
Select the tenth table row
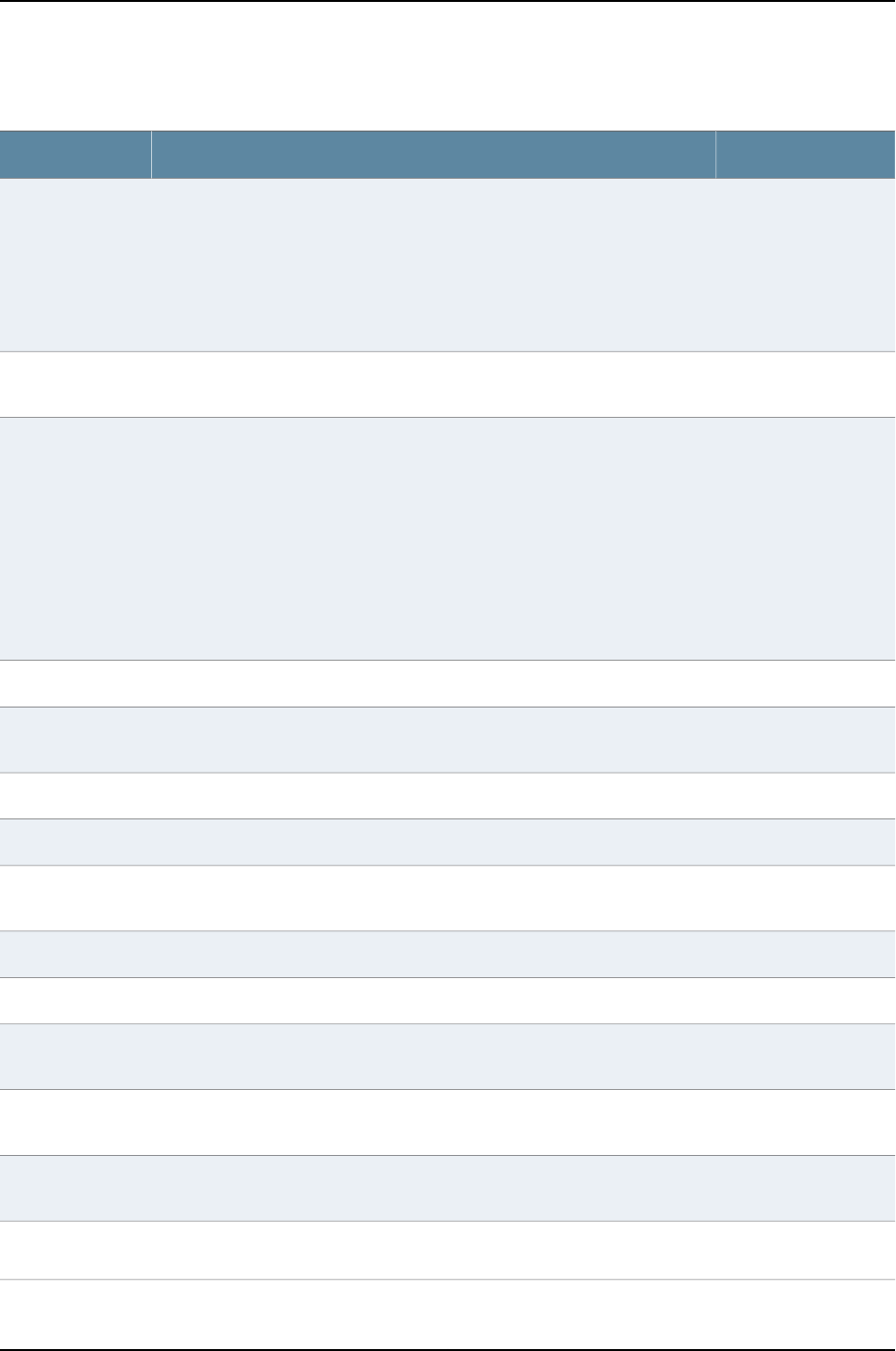coord(448,1000)
